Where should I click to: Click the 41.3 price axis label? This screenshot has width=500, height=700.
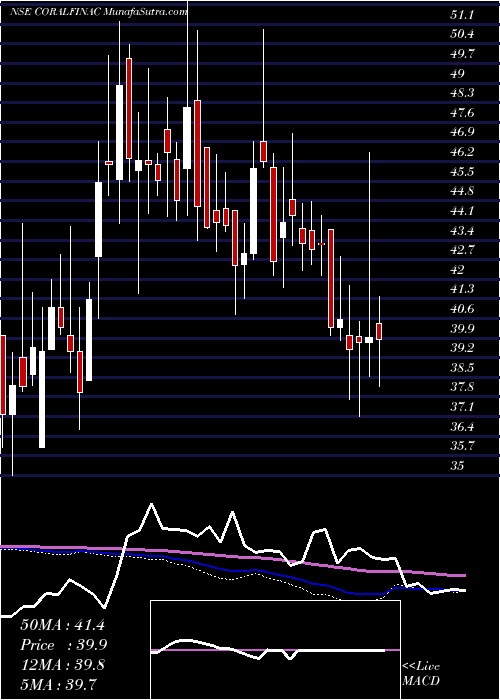tap(462, 289)
